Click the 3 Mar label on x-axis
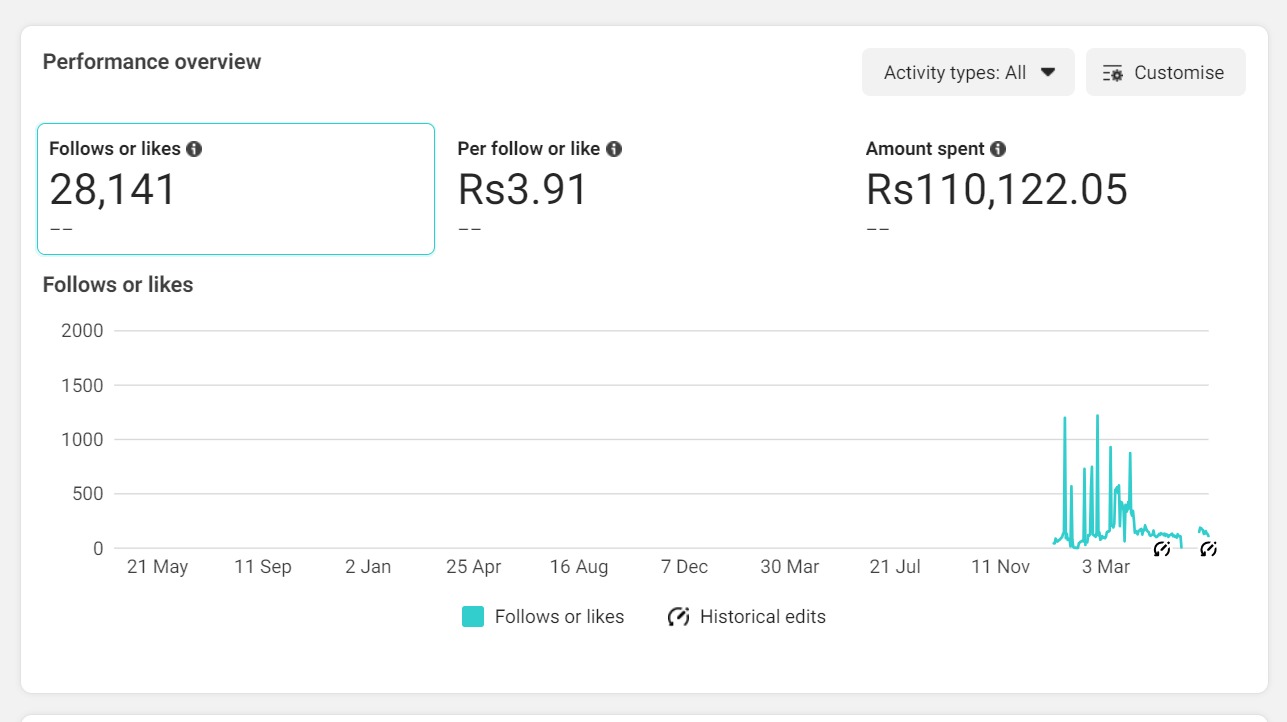The height and width of the screenshot is (722, 1287). 1106,567
